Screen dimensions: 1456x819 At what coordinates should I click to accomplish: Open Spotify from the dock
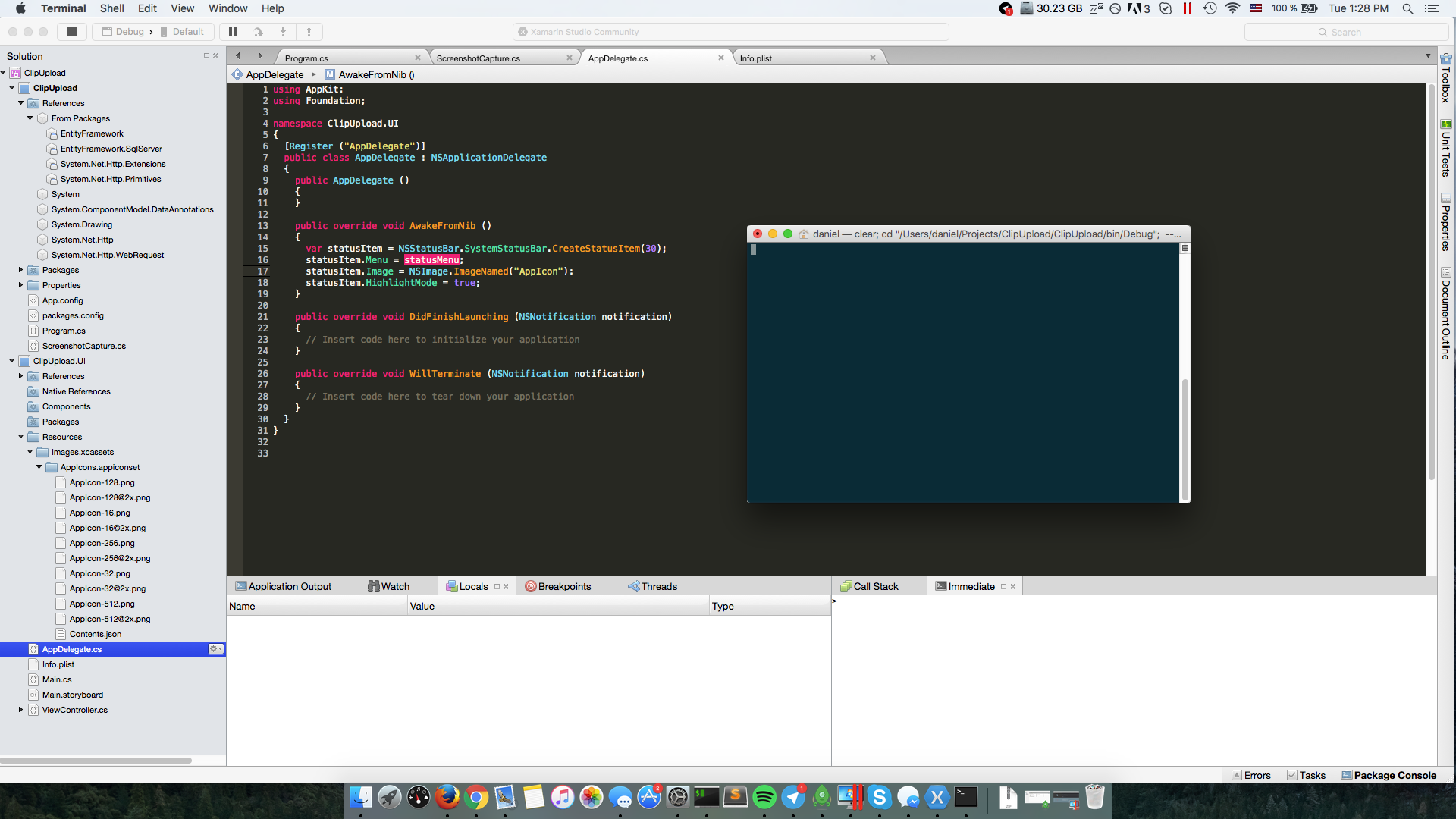point(764,797)
